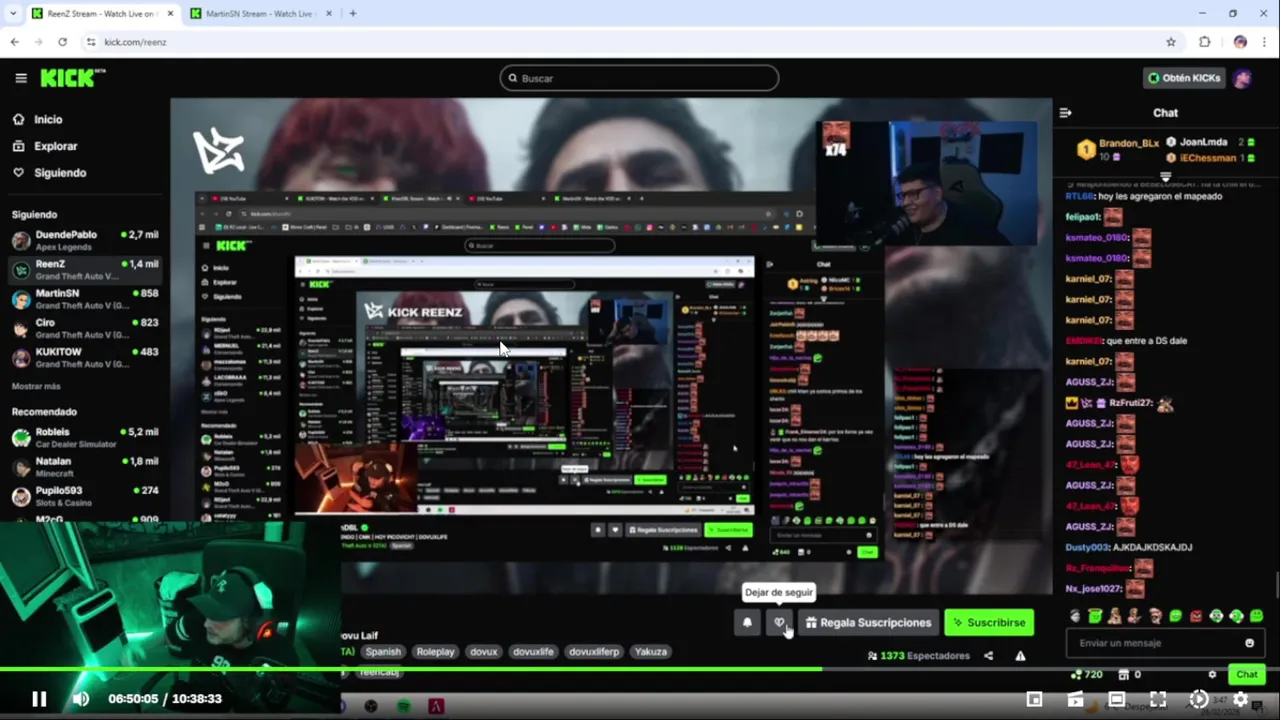1280x720 pixels.
Task: Select ReenZ channel in following list
Action: click(x=85, y=270)
